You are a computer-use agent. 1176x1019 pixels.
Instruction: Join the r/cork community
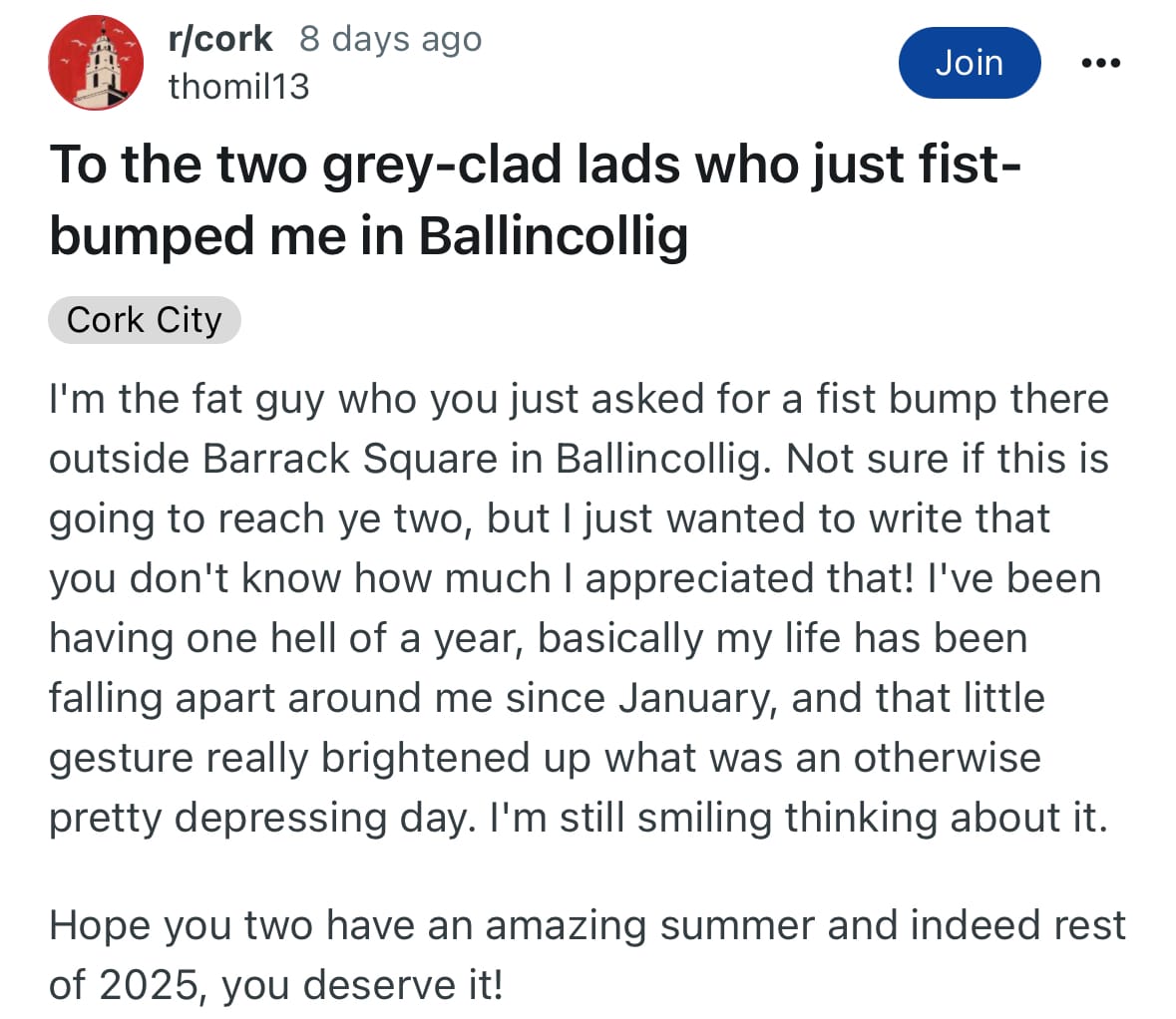pos(969,63)
